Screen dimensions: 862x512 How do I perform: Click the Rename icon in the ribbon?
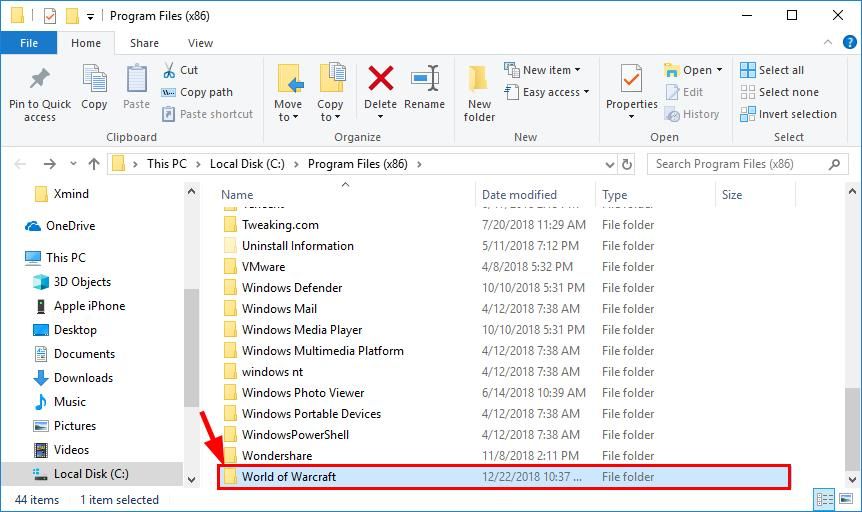click(425, 80)
